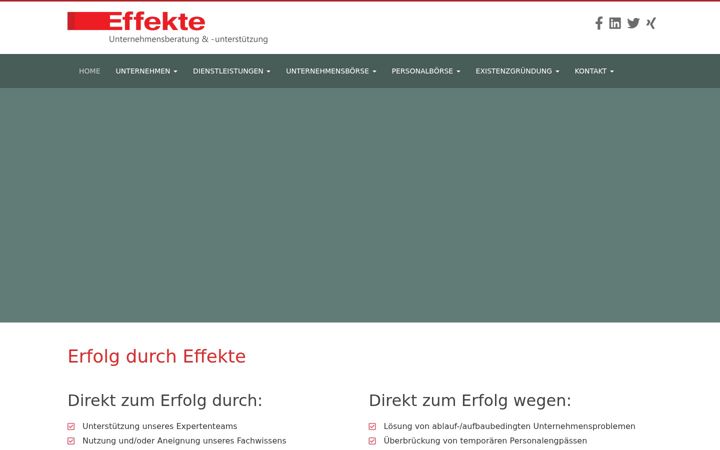Viewport: 720px width, 450px height.
Task: Expand the UNTERNEHMENSBÖRSE dropdown menu
Action: (x=331, y=71)
